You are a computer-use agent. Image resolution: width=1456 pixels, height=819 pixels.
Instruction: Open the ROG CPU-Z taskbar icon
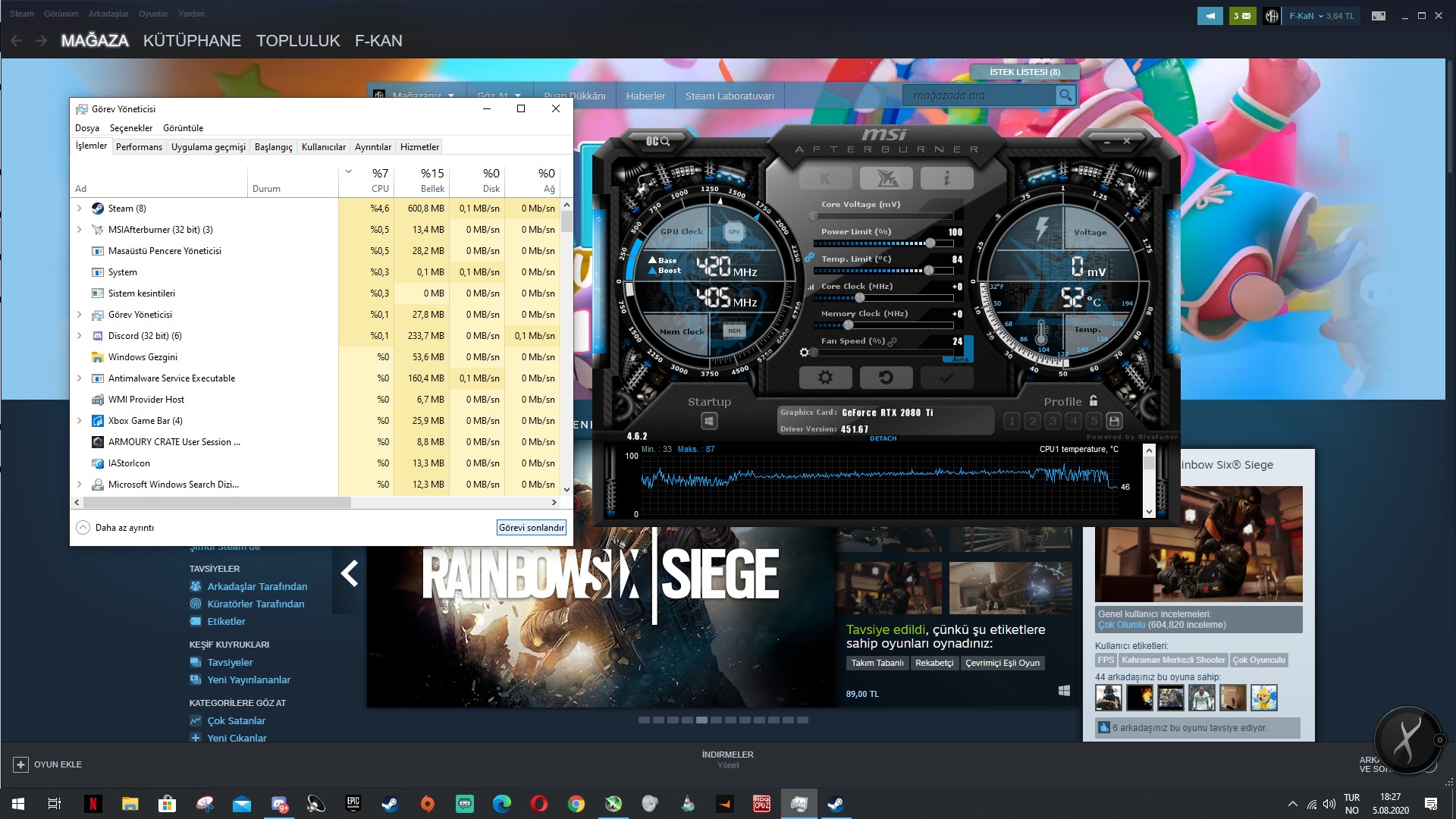pyautogui.click(x=761, y=804)
